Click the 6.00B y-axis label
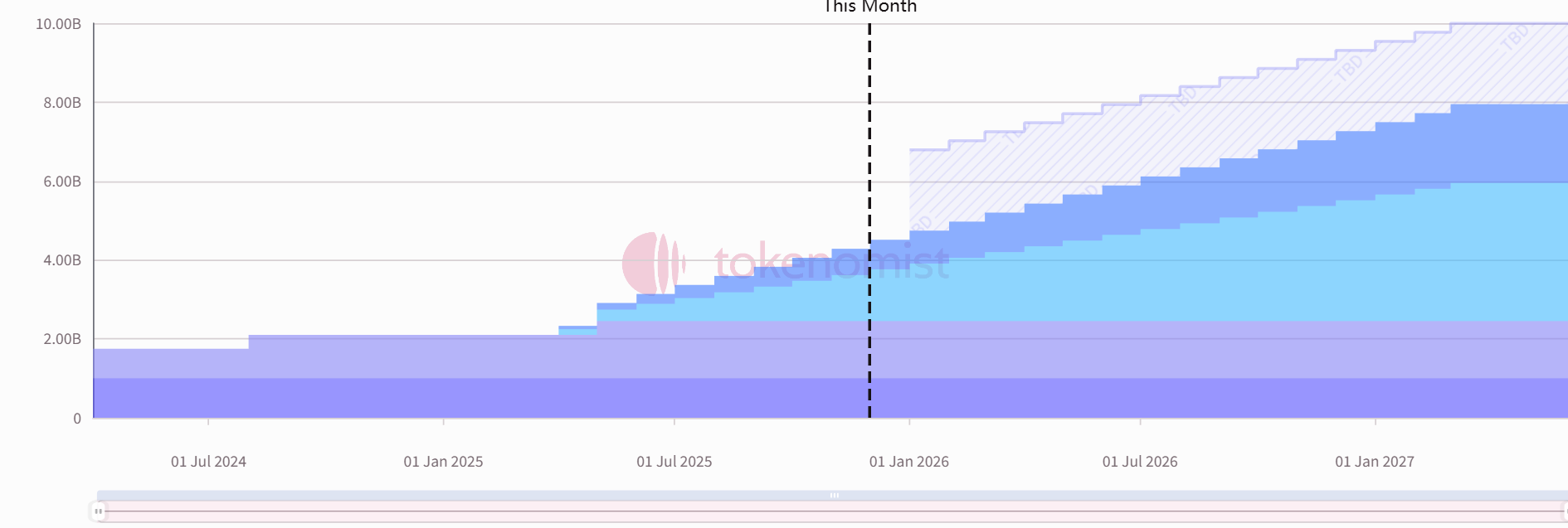1568x528 pixels. point(62,182)
